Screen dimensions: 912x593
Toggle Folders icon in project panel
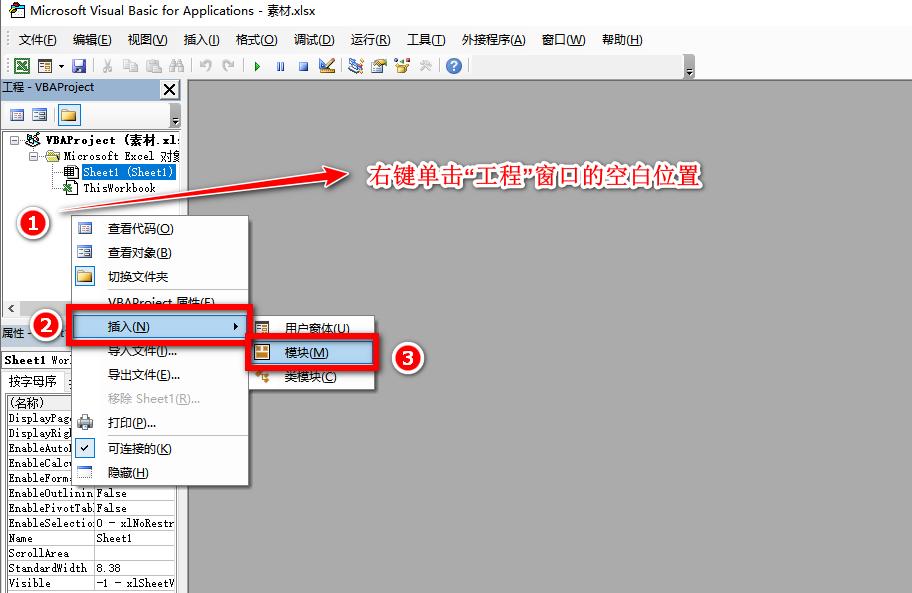pos(69,115)
